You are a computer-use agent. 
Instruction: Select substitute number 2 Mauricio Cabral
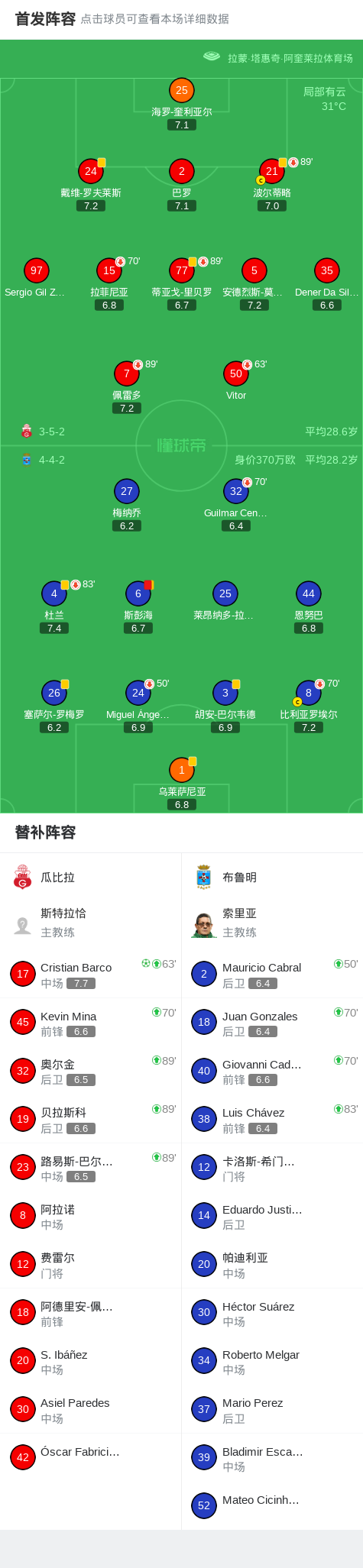coord(204,974)
